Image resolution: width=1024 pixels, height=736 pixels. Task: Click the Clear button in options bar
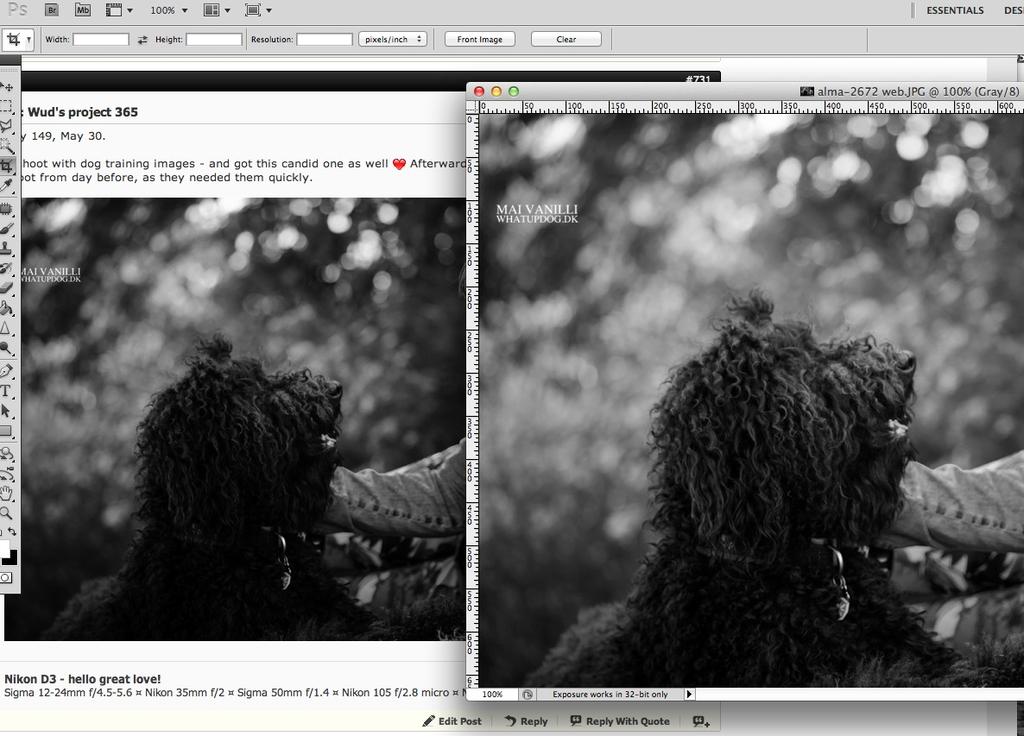(x=566, y=40)
